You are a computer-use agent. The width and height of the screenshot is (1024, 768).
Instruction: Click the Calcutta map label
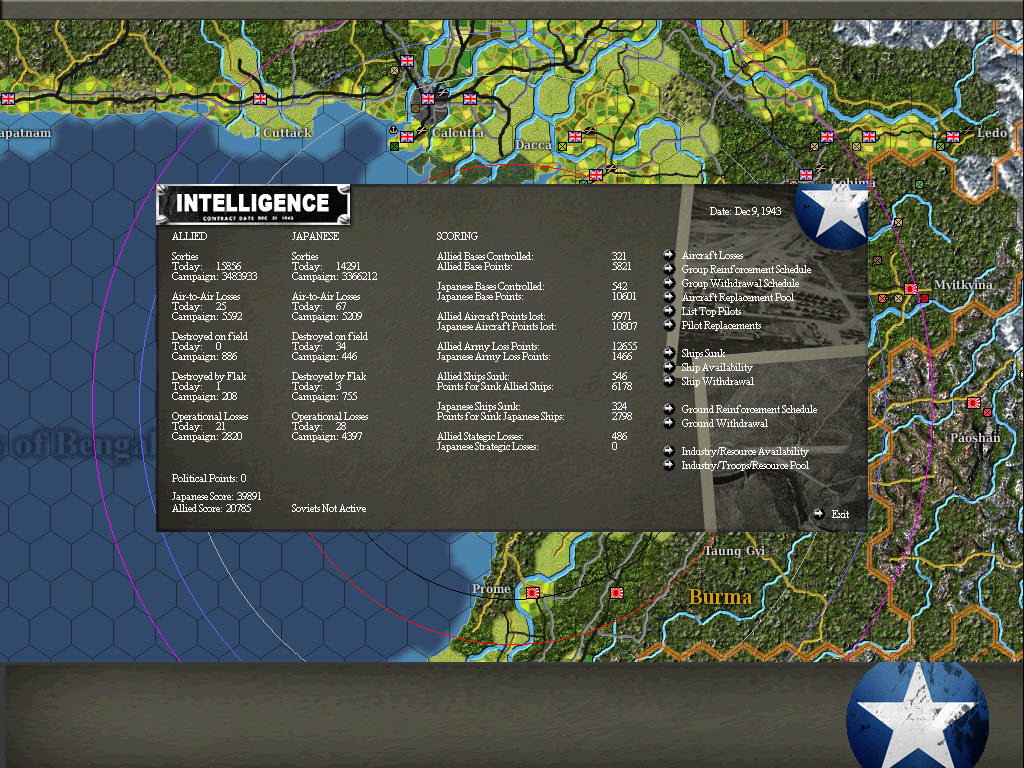tap(458, 133)
